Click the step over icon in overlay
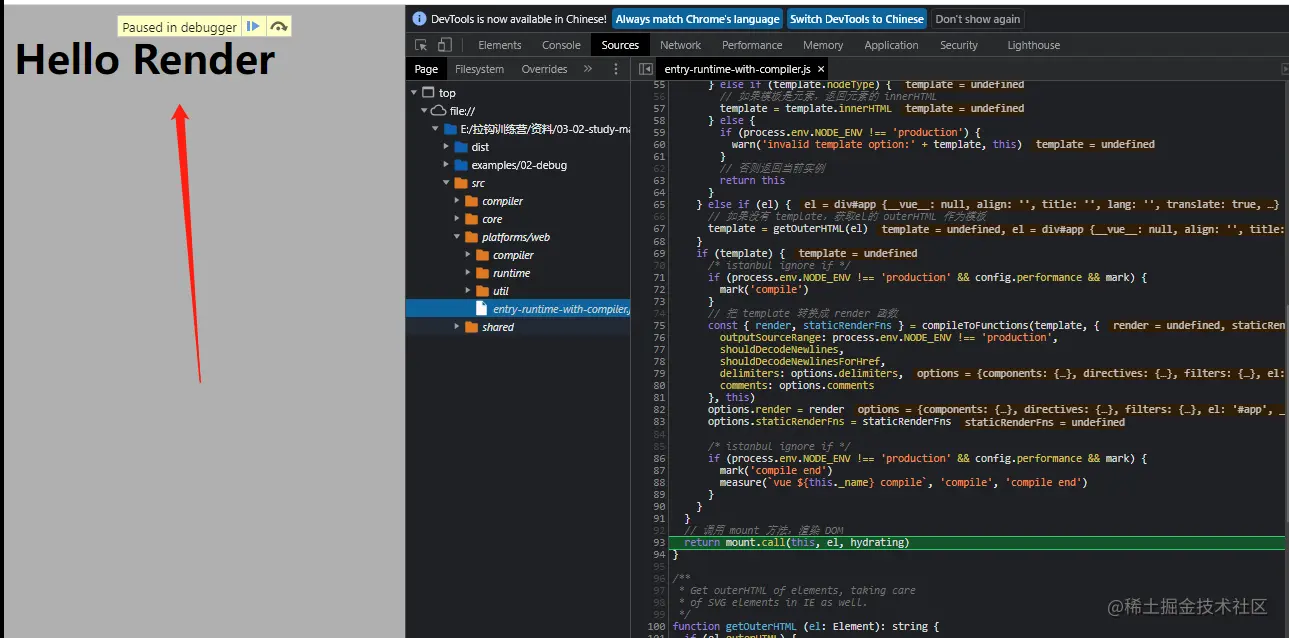This screenshot has height=638, width=1289. click(279, 27)
